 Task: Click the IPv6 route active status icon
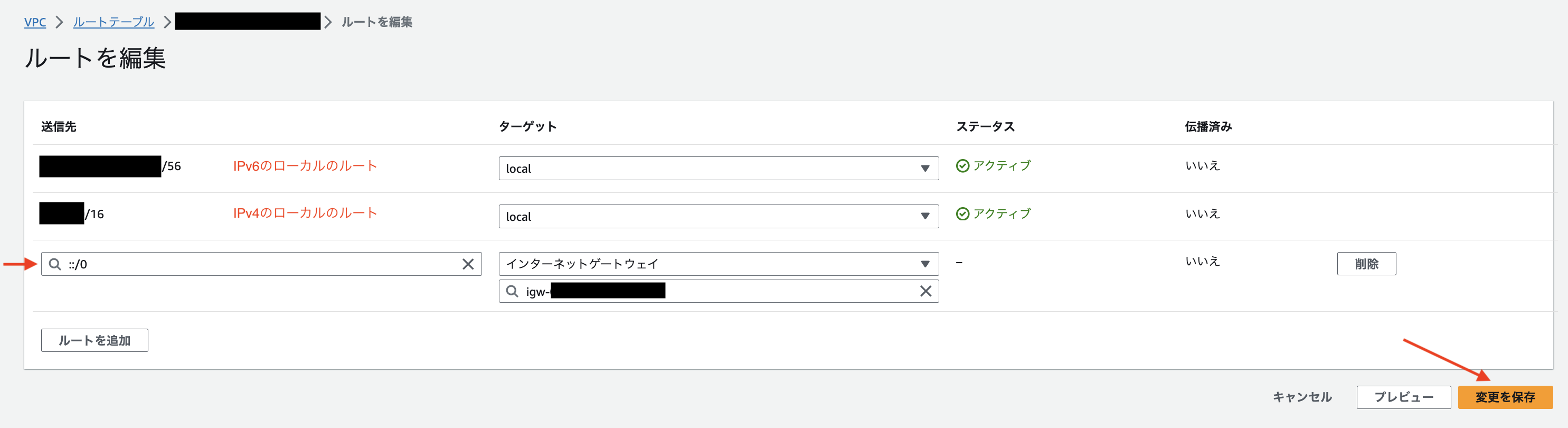(962, 165)
